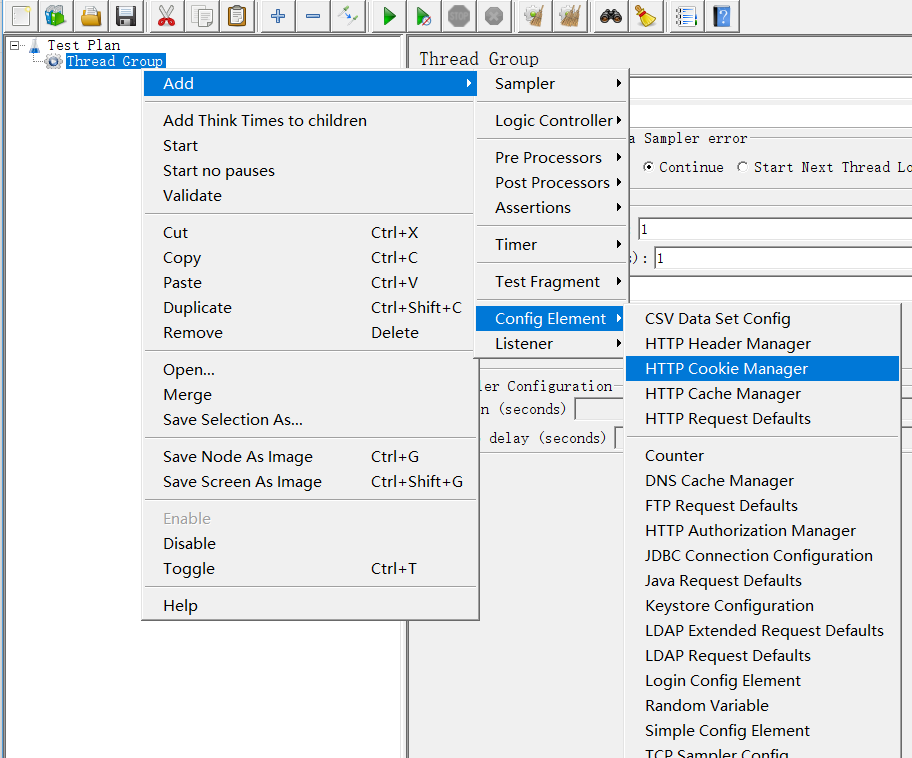The image size is (912, 758).
Task: Add a CSV Data Set Config
Action: (x=763, y=319)
